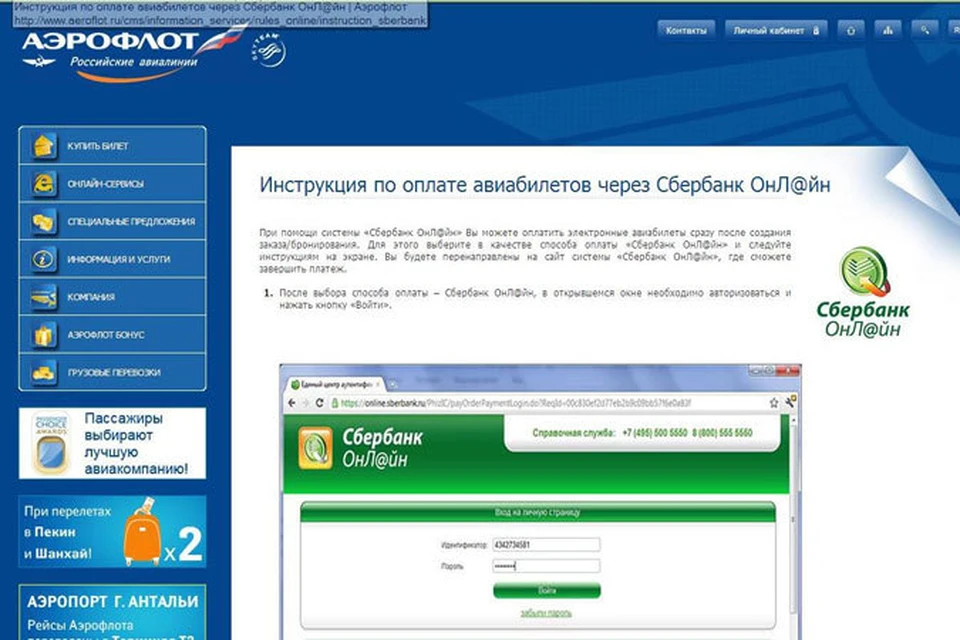This screenshot has height=640, width=960.
Task: Click the info icon beside Информация и услуги
Action: pyautogui.click(x=43, y=259)
